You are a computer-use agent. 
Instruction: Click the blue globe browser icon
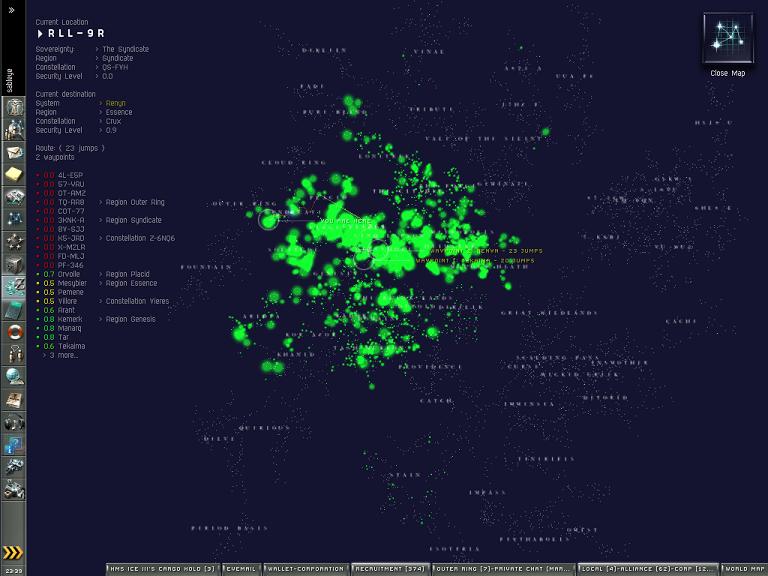[x=14, y=377]
